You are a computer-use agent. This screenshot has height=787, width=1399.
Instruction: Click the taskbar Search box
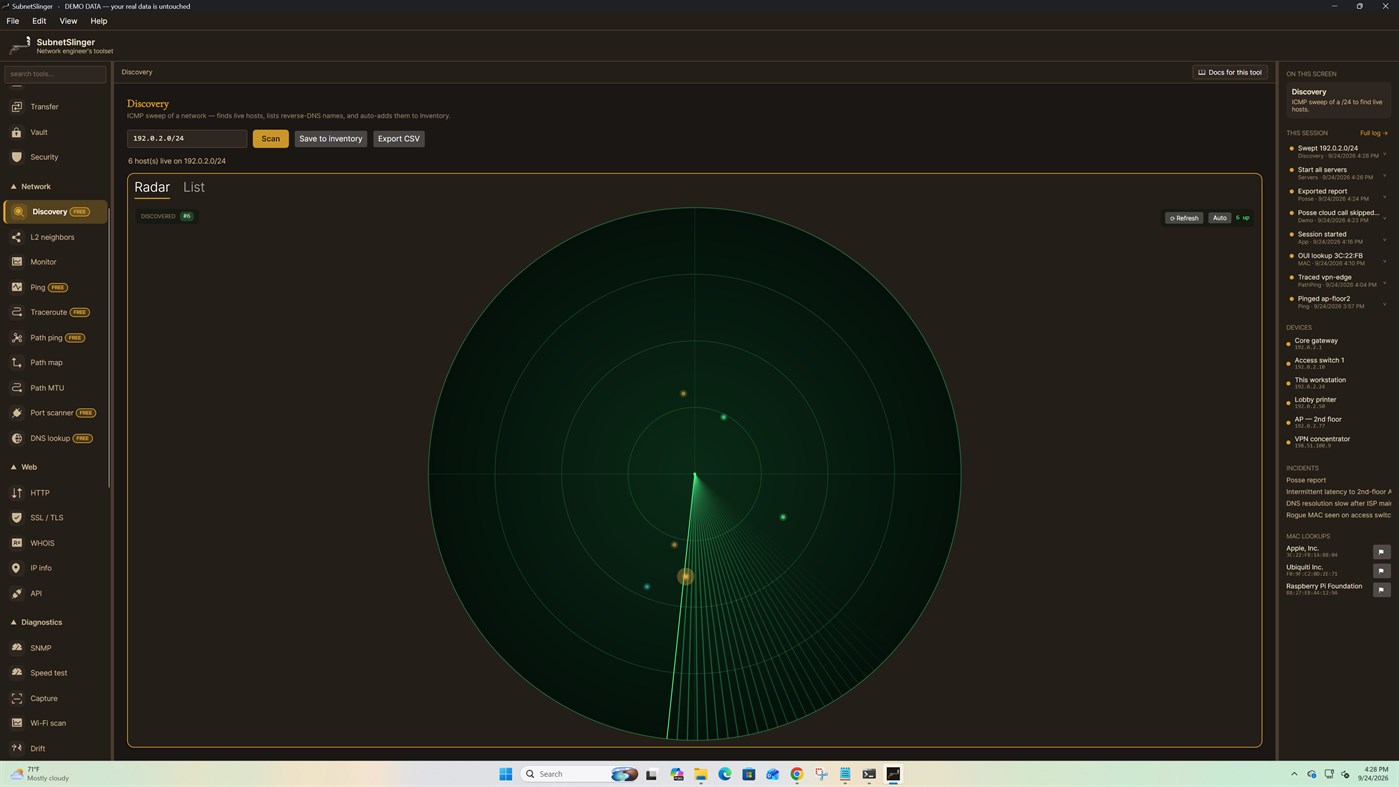pos(580,774)
